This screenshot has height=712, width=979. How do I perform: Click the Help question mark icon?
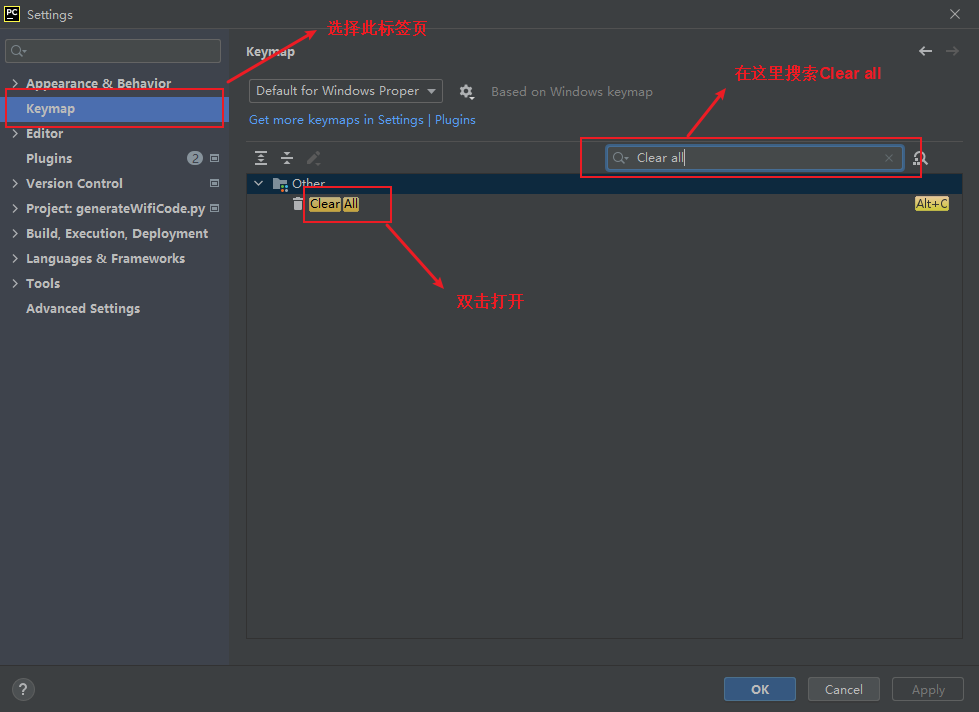coord(22,689)
